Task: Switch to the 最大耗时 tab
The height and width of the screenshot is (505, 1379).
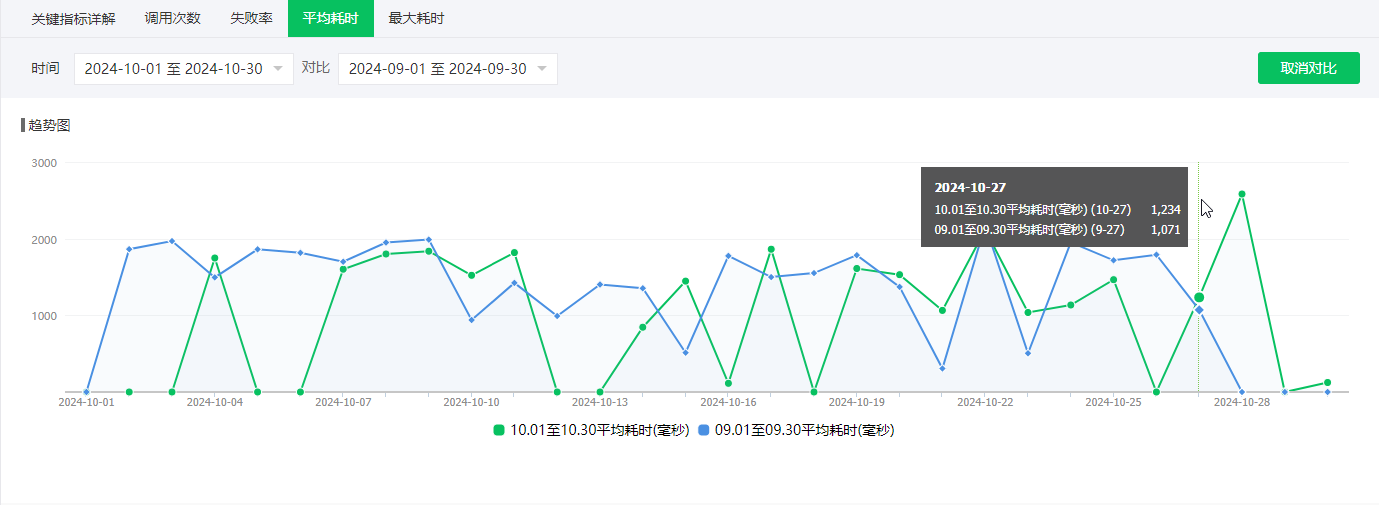Action: coord(416,18)
